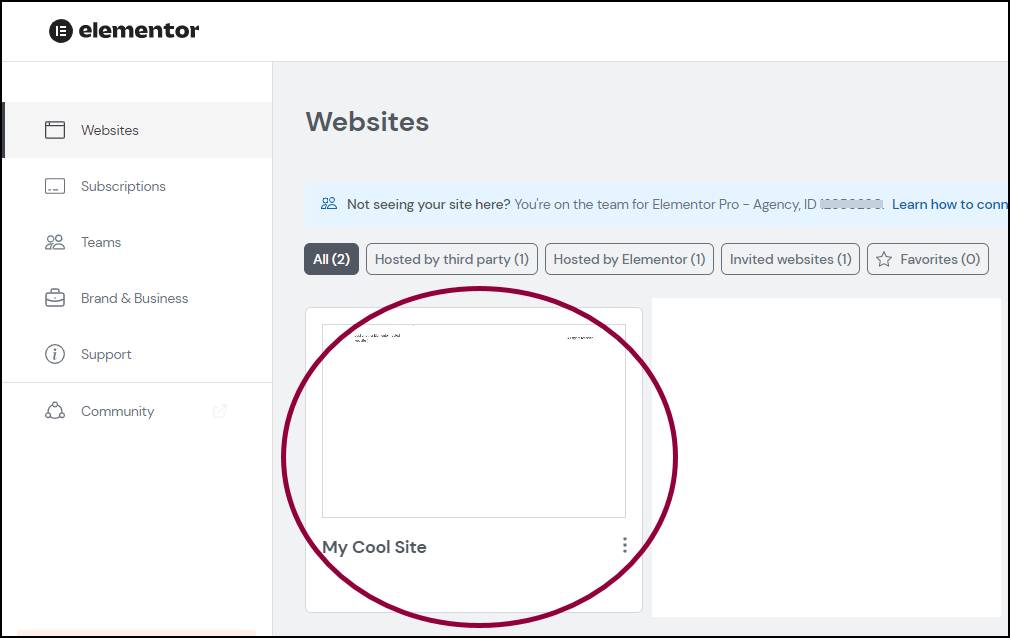Open the Learn how to connect link
Image resolution: width=1010 pixels, height=638 pixels.
coord(950,204)
